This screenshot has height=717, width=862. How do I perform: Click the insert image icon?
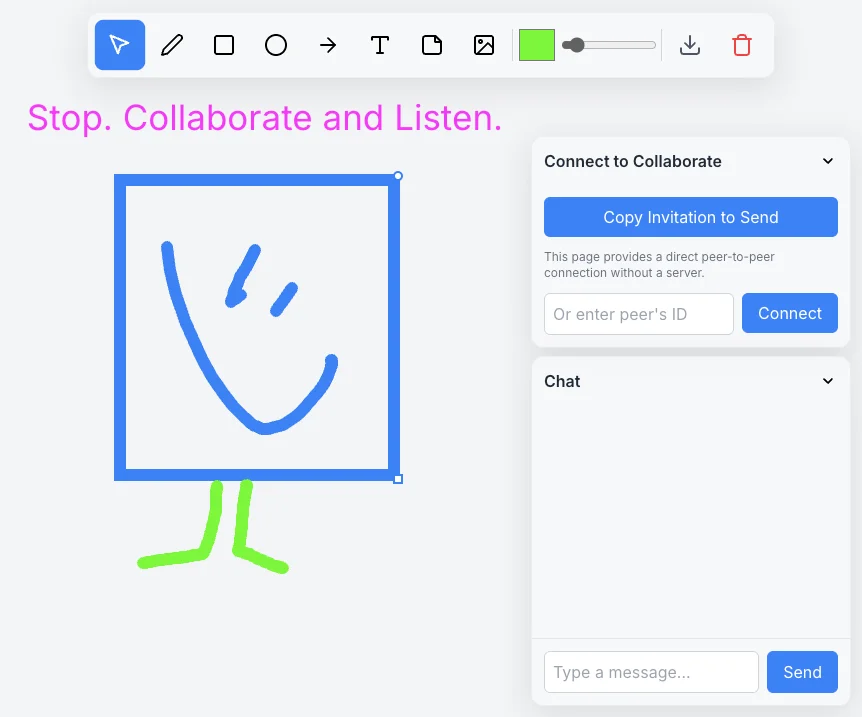[483, 45]
